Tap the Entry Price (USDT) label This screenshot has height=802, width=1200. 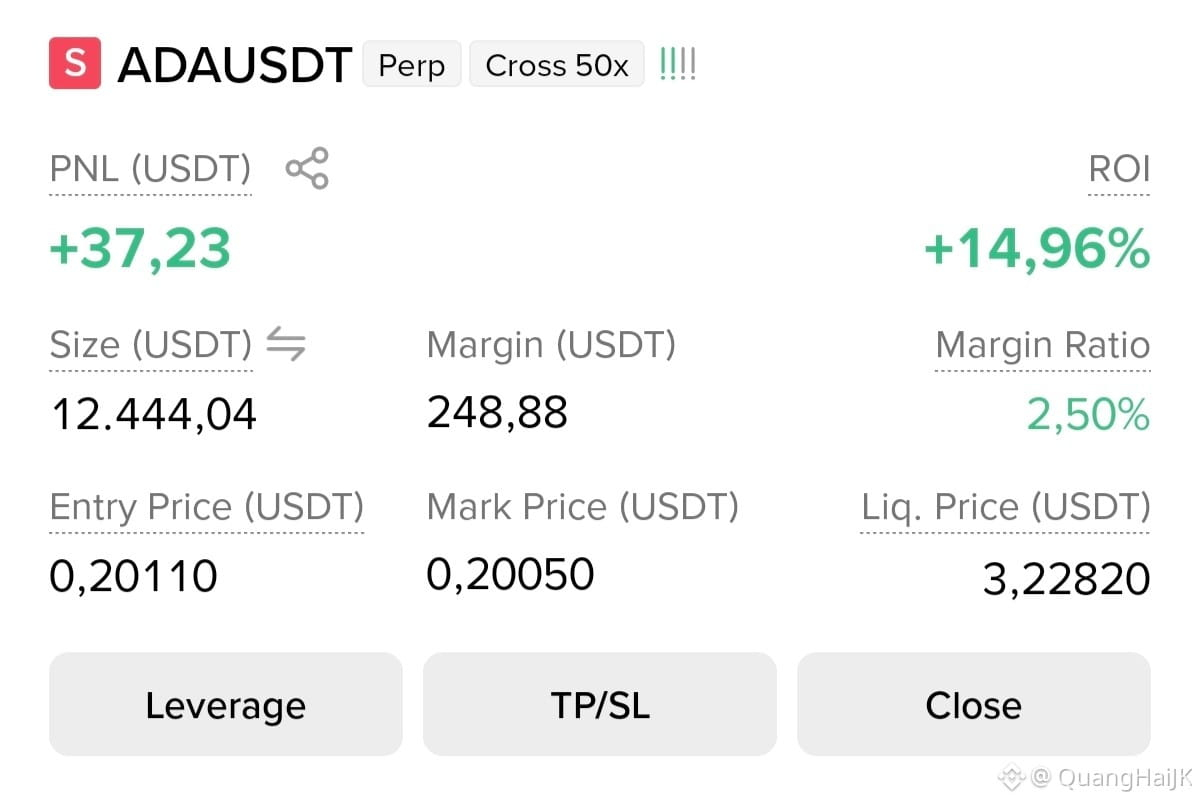206,507
